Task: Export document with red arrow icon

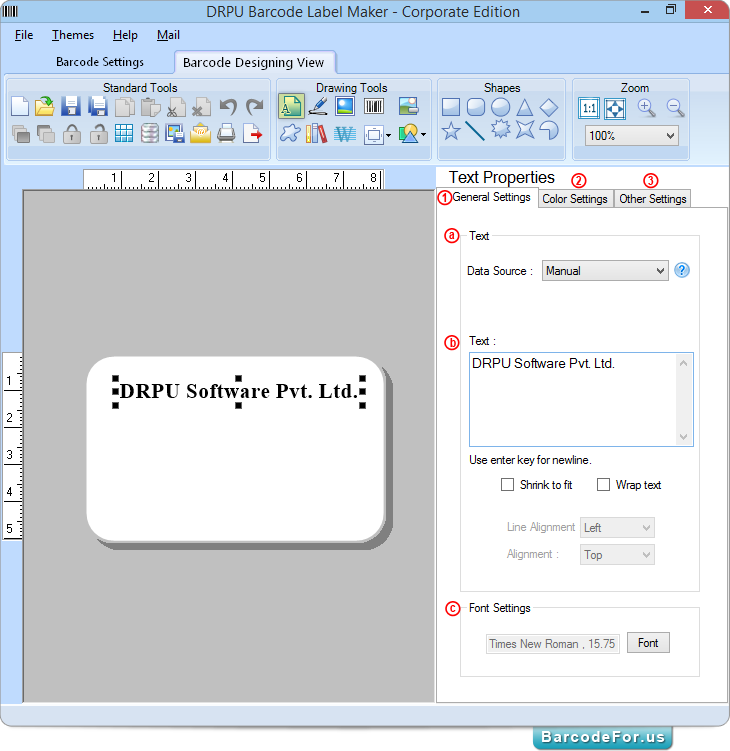Action: pyautogui.click(x=252, y=134)
